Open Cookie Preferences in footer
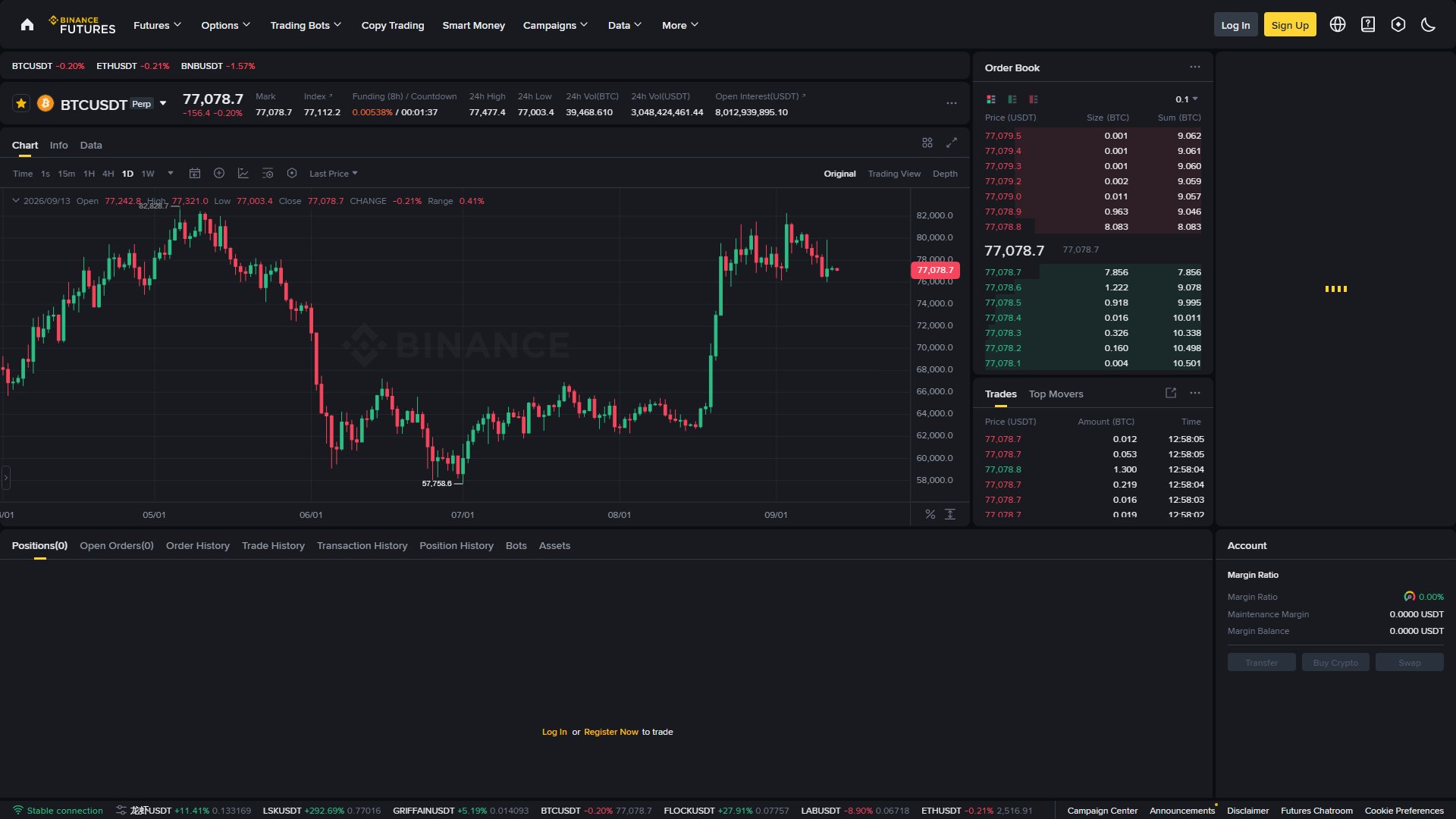This screenshot has width=1456, height=819. point(1404,811)
